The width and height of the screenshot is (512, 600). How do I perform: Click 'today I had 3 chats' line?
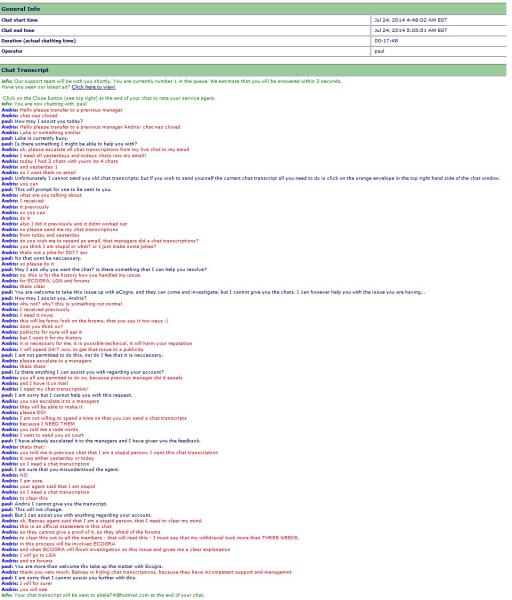pos(60,161)
